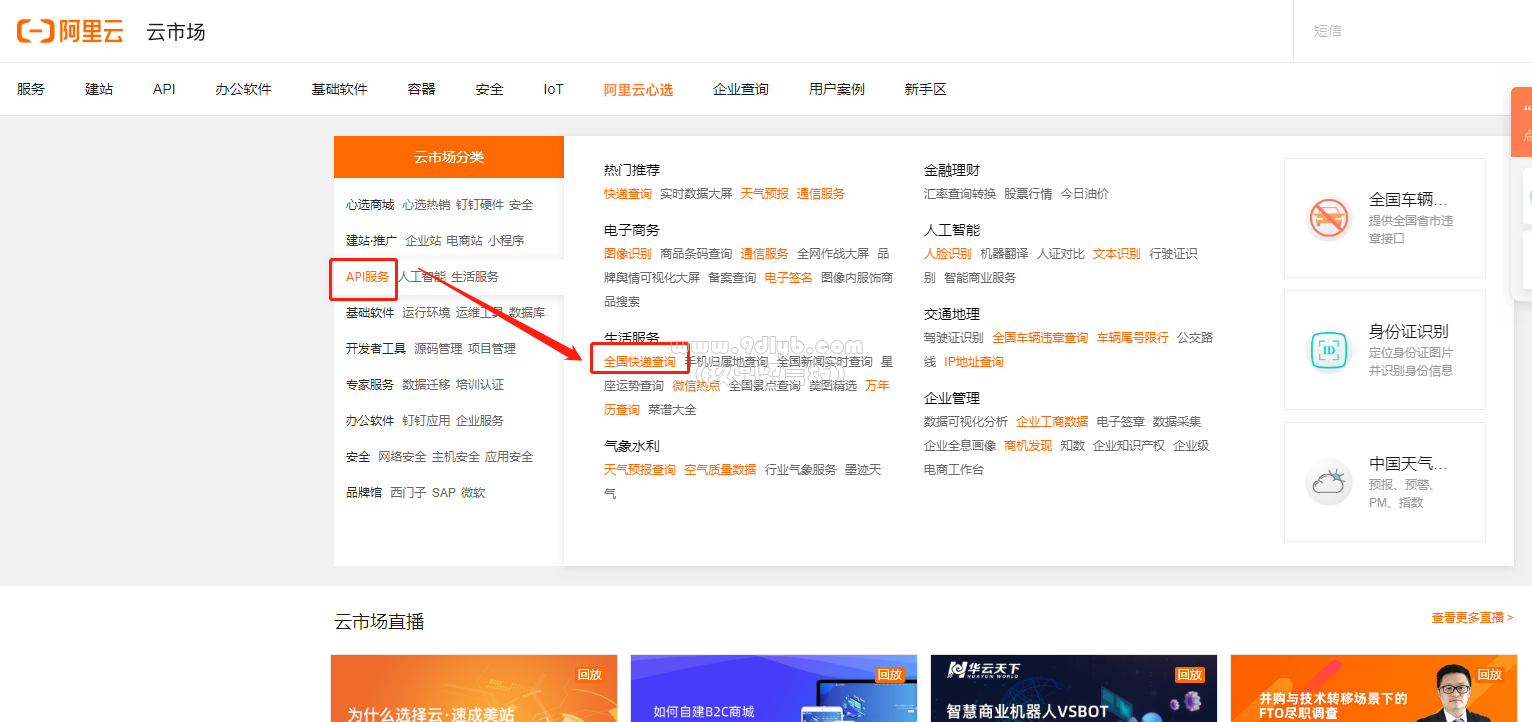1532x722 pixels.
Task: Open the 办公软件 nav item
Action: click(x=243, y=89)
